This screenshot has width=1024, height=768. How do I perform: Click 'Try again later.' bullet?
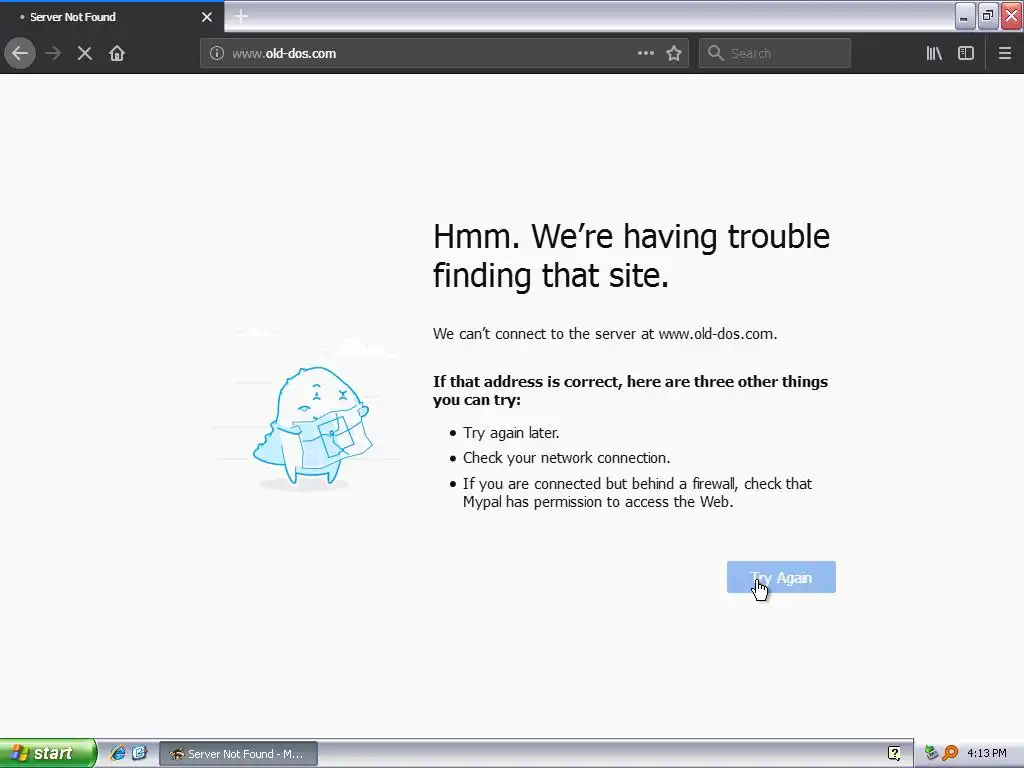pos(511,433)
